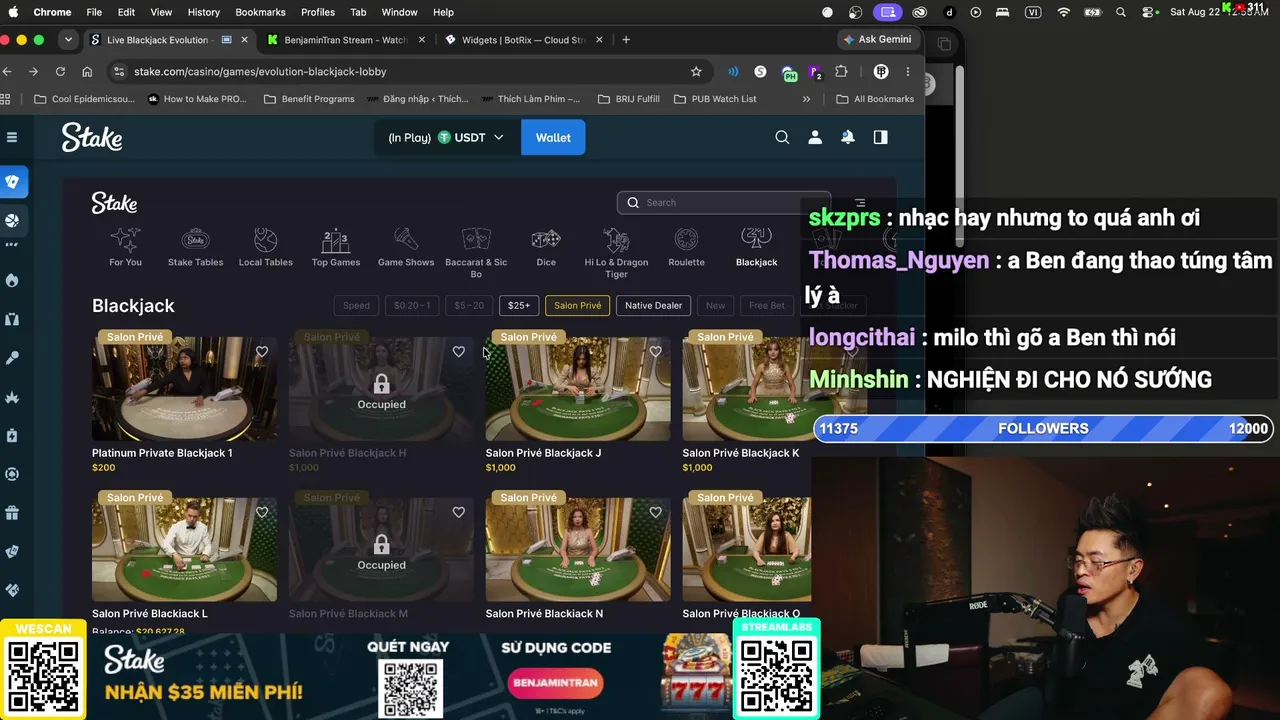
Task: Click the Chrome profile avatar
Action: pyautogui.click(x=881, y=72)
